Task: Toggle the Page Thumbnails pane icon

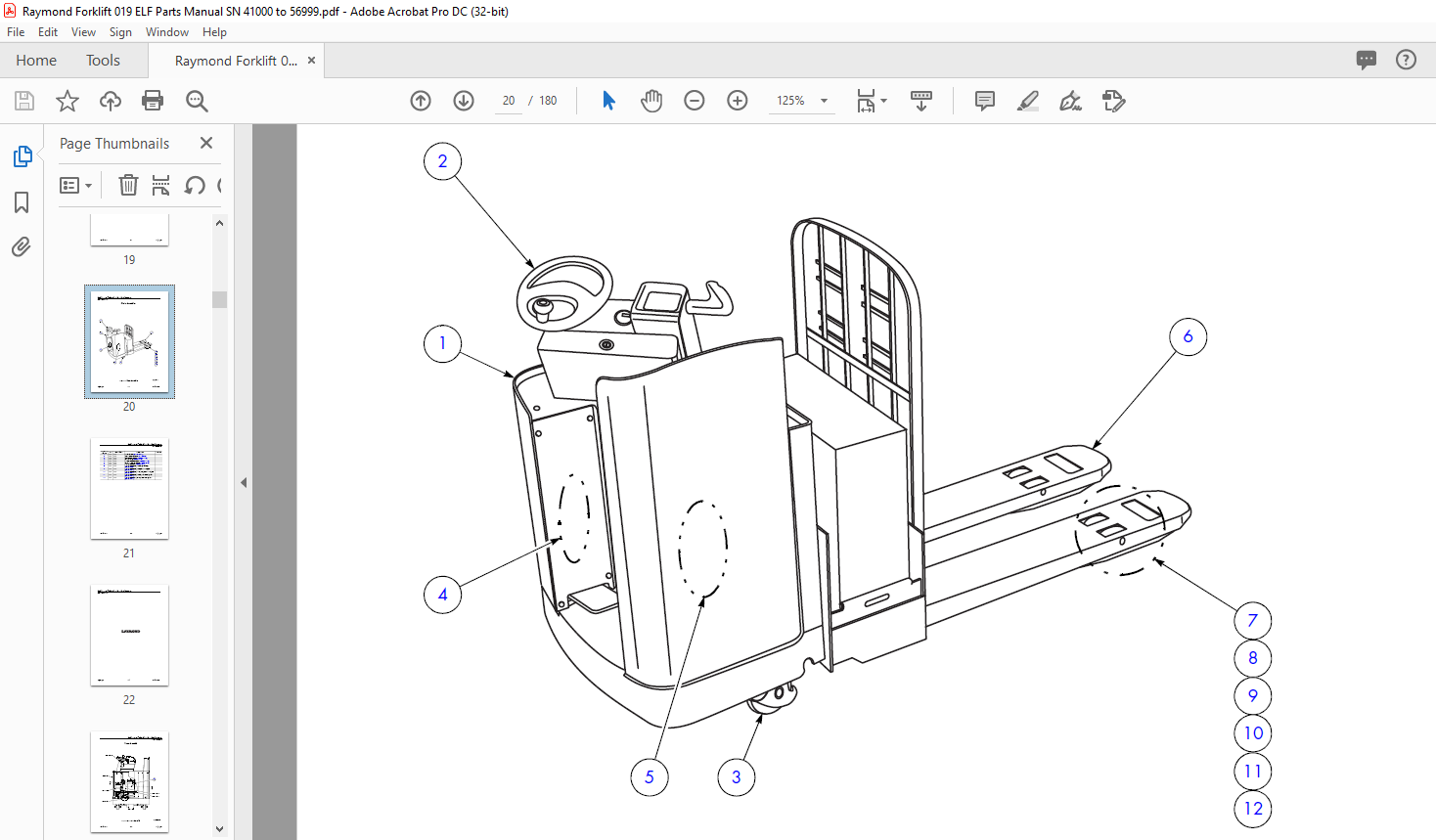Action: click(x=22, y=156)
